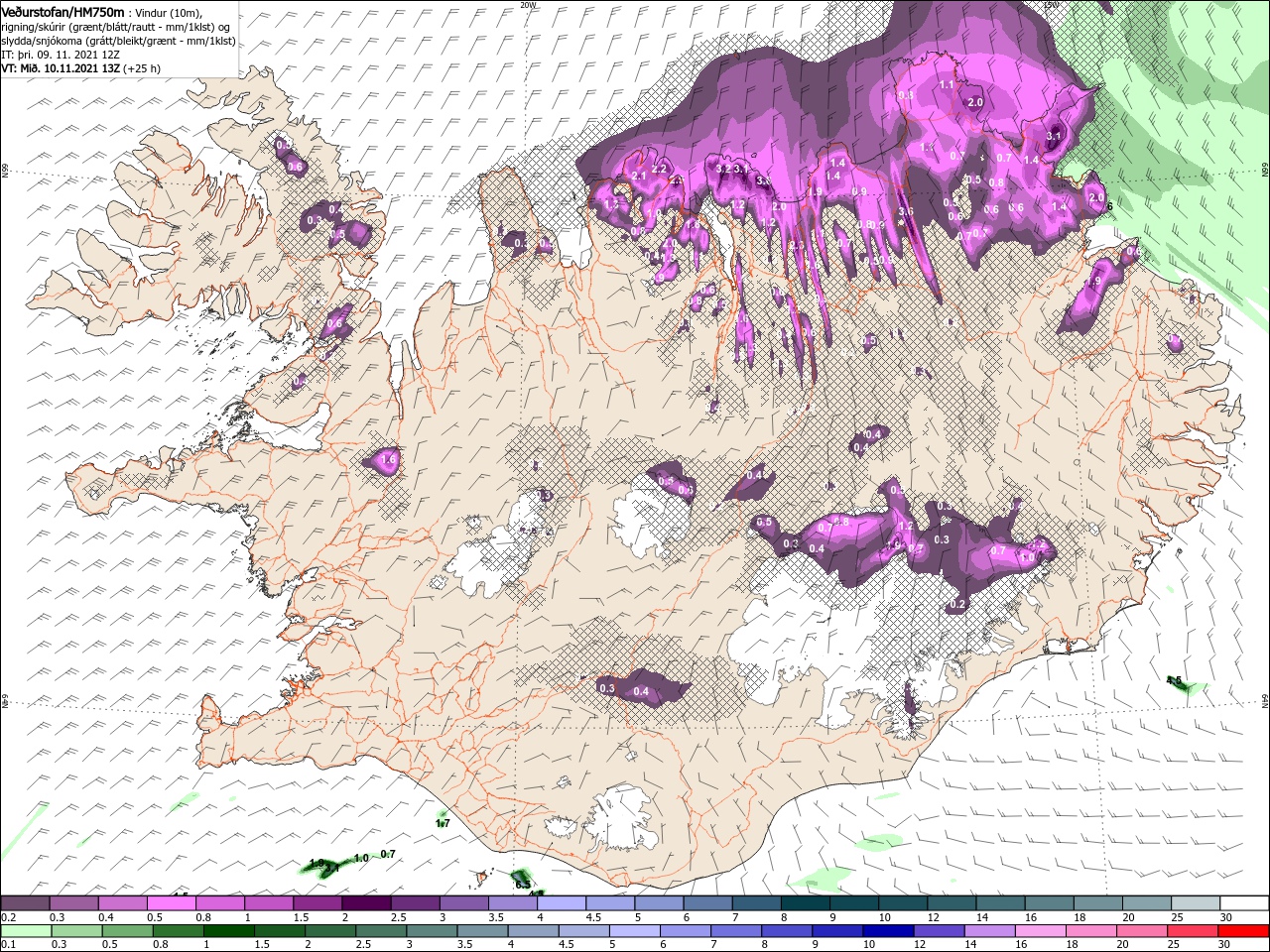Click the 1.7 rain value off the southwest coast

443,824
